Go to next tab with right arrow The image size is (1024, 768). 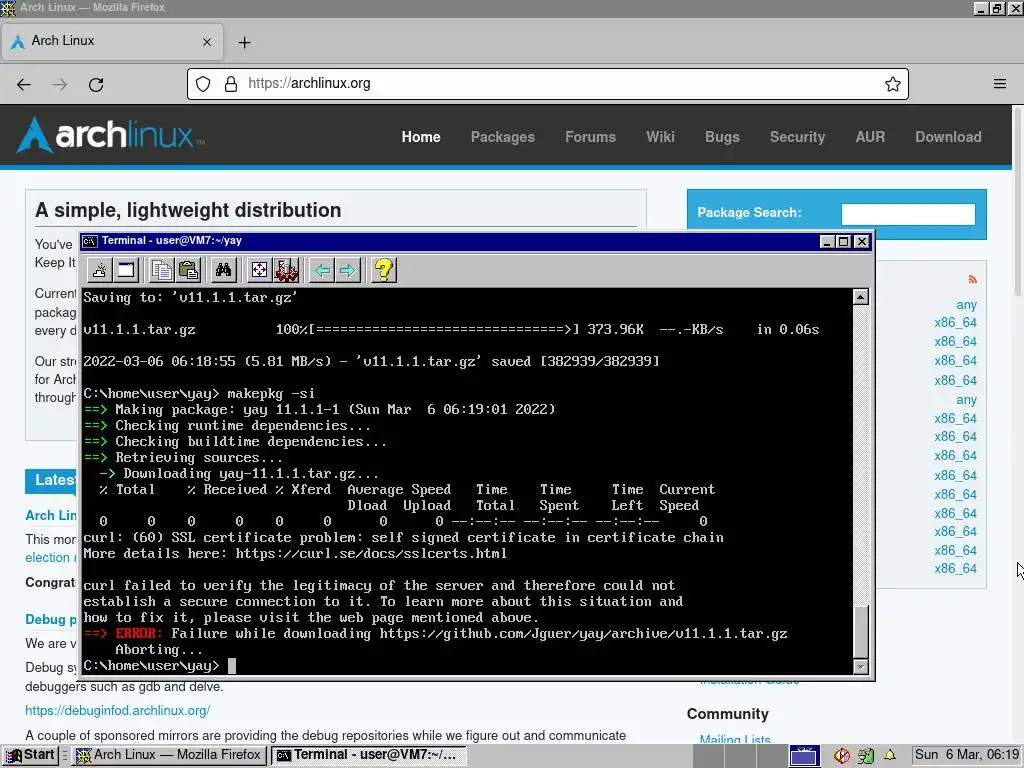pos(348,270)
